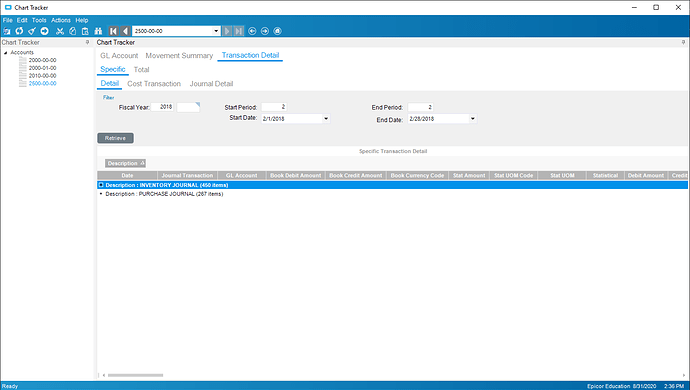Click the Stat UOM Code column header

[514, 175]
